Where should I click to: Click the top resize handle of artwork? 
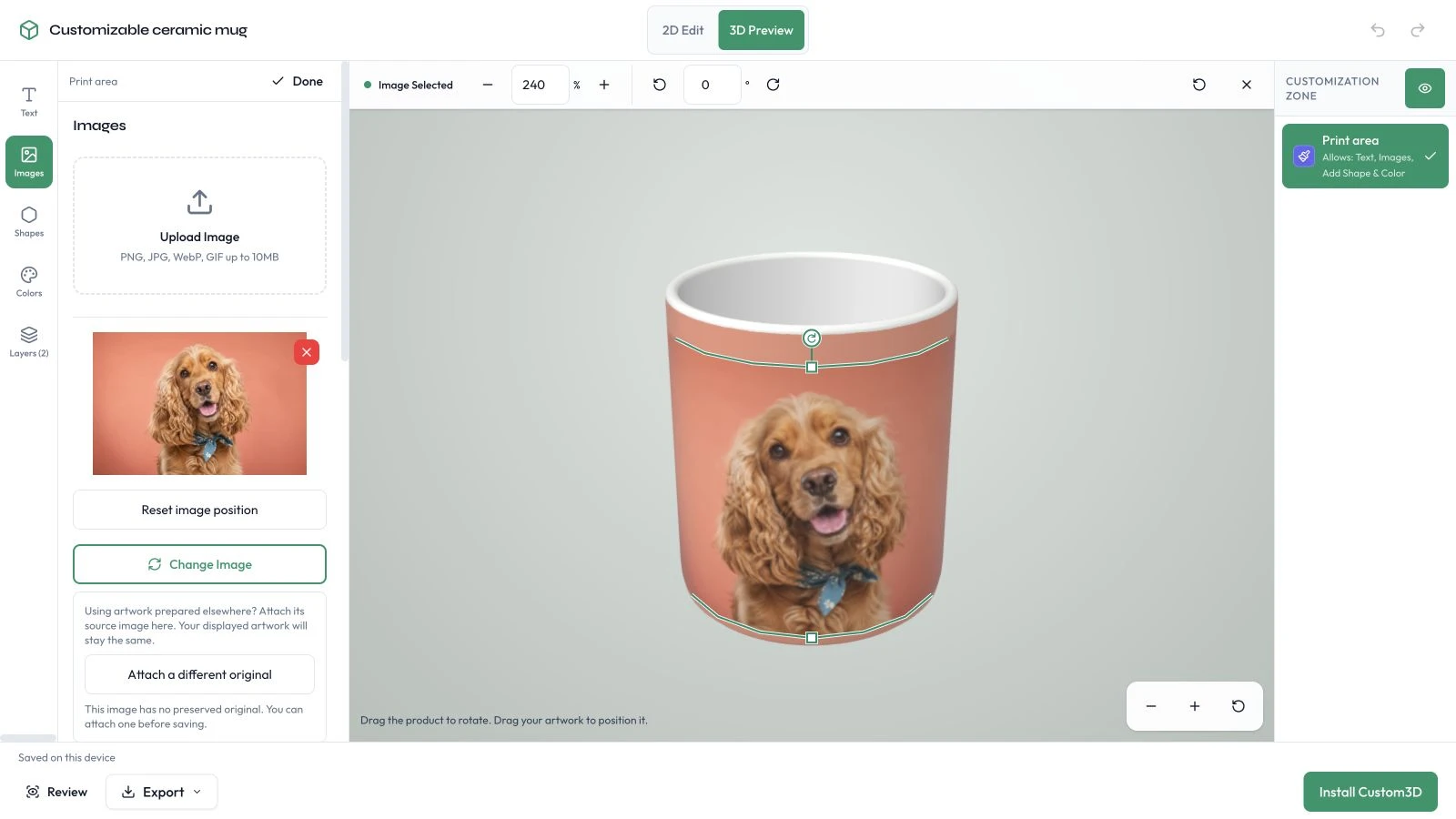point(812,368)
